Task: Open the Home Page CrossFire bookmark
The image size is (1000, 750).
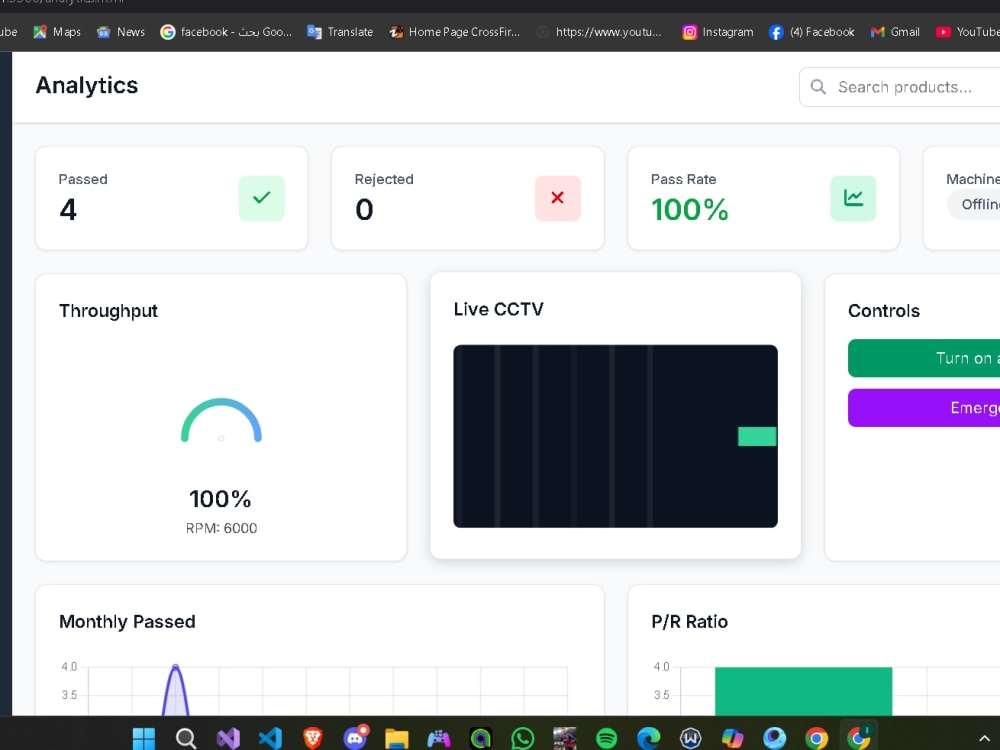Action: tap(454, 32)
